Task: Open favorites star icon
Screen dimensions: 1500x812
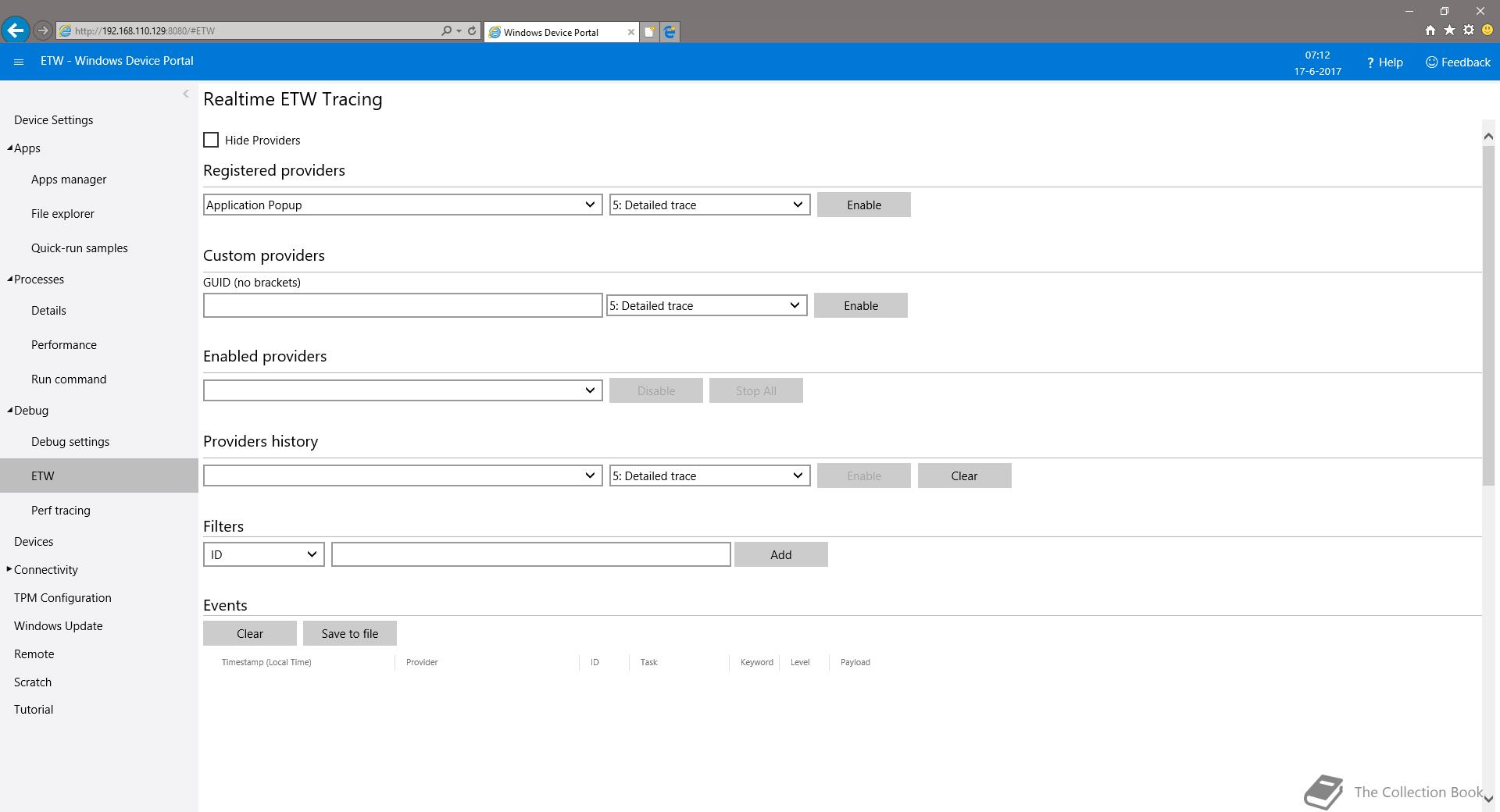Action: pos(1449,30)
